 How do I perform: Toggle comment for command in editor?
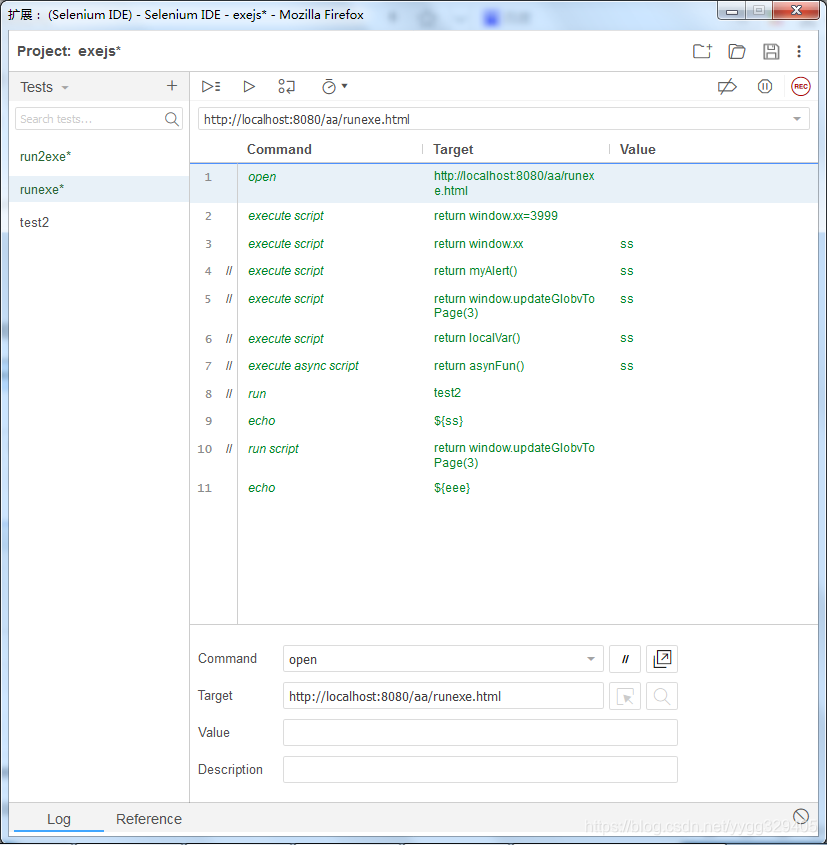[x=624, y=659]
